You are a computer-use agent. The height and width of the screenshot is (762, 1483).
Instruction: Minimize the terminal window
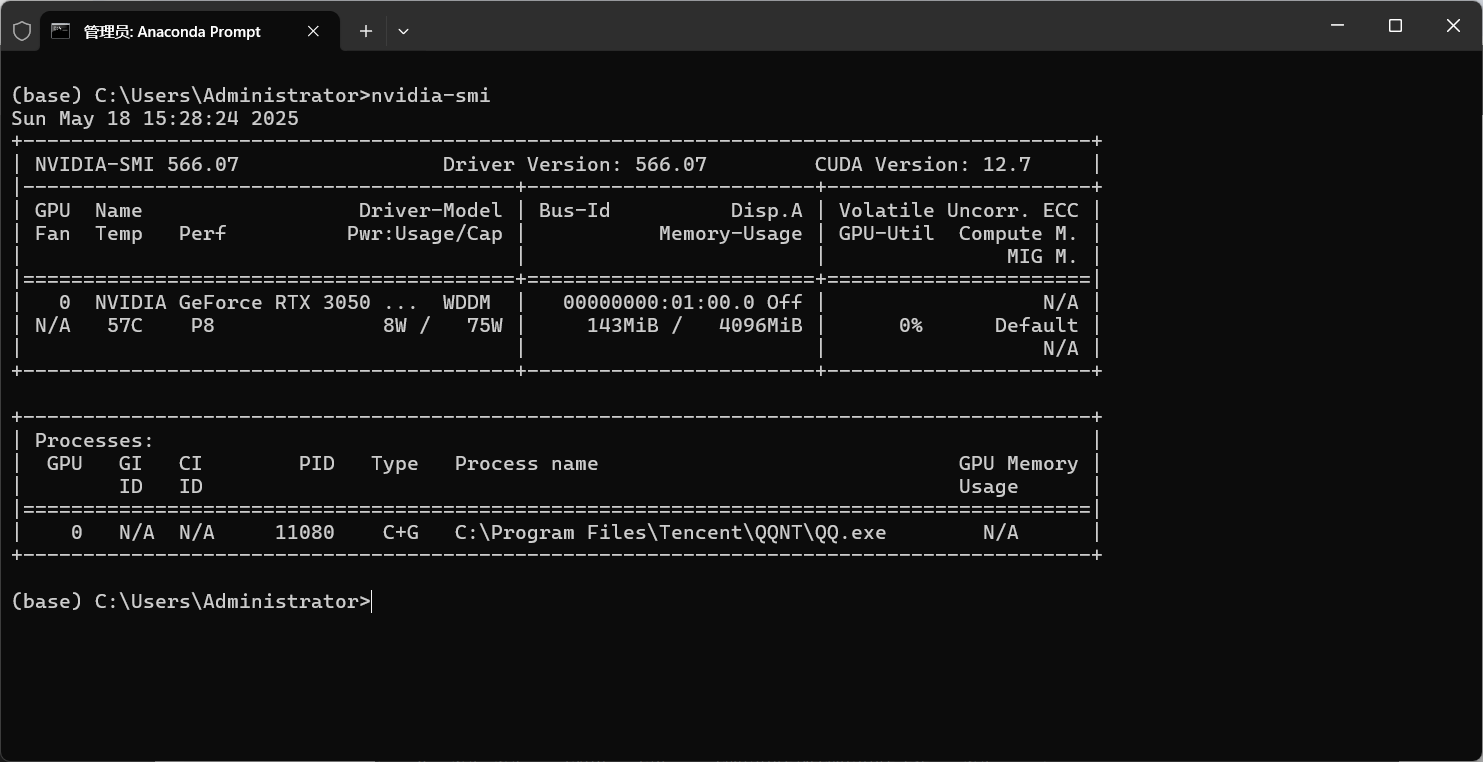(1338, 26)
